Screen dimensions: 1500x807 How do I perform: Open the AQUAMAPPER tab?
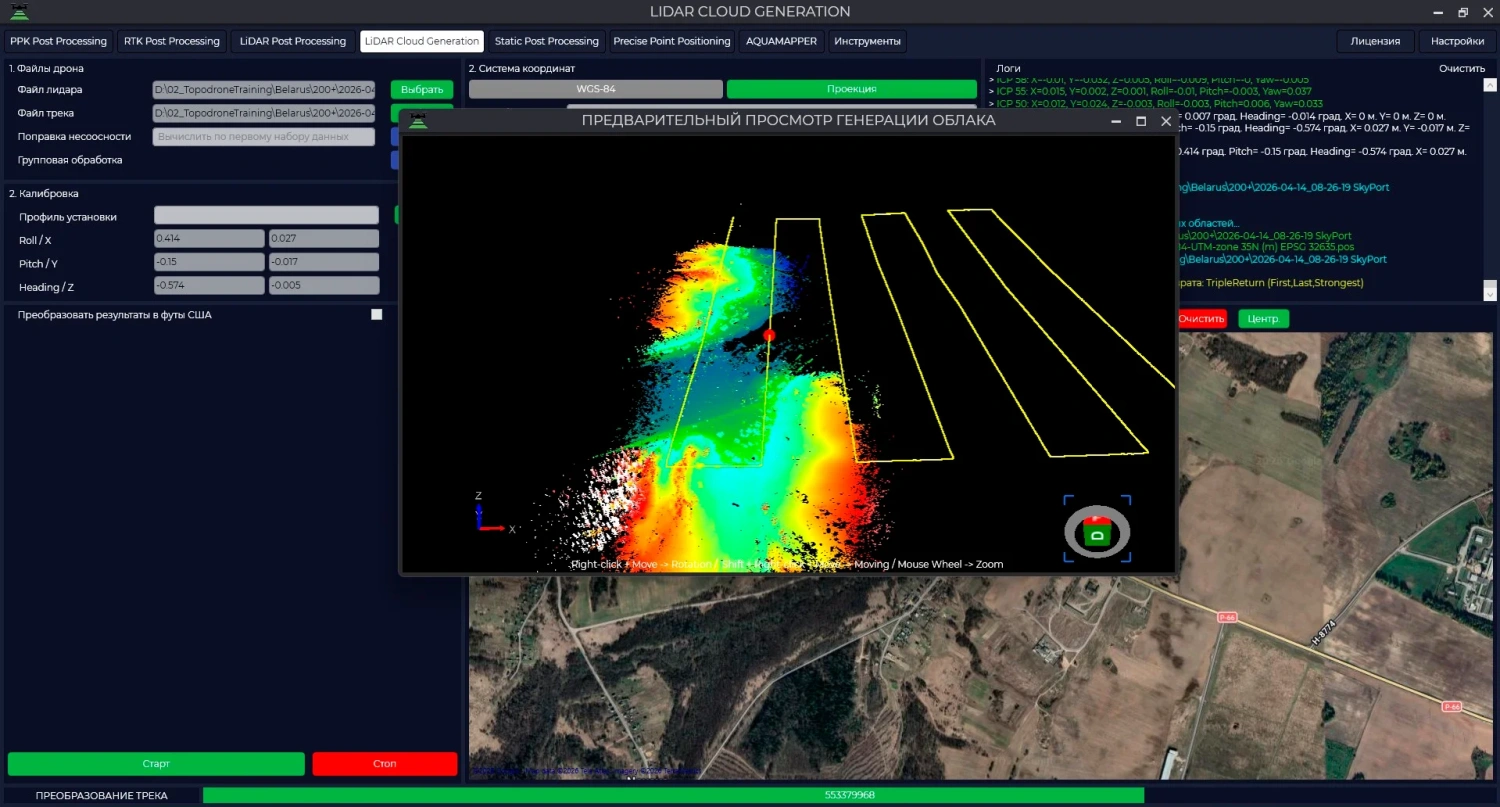pyautogui.click(x=781, y=41)
